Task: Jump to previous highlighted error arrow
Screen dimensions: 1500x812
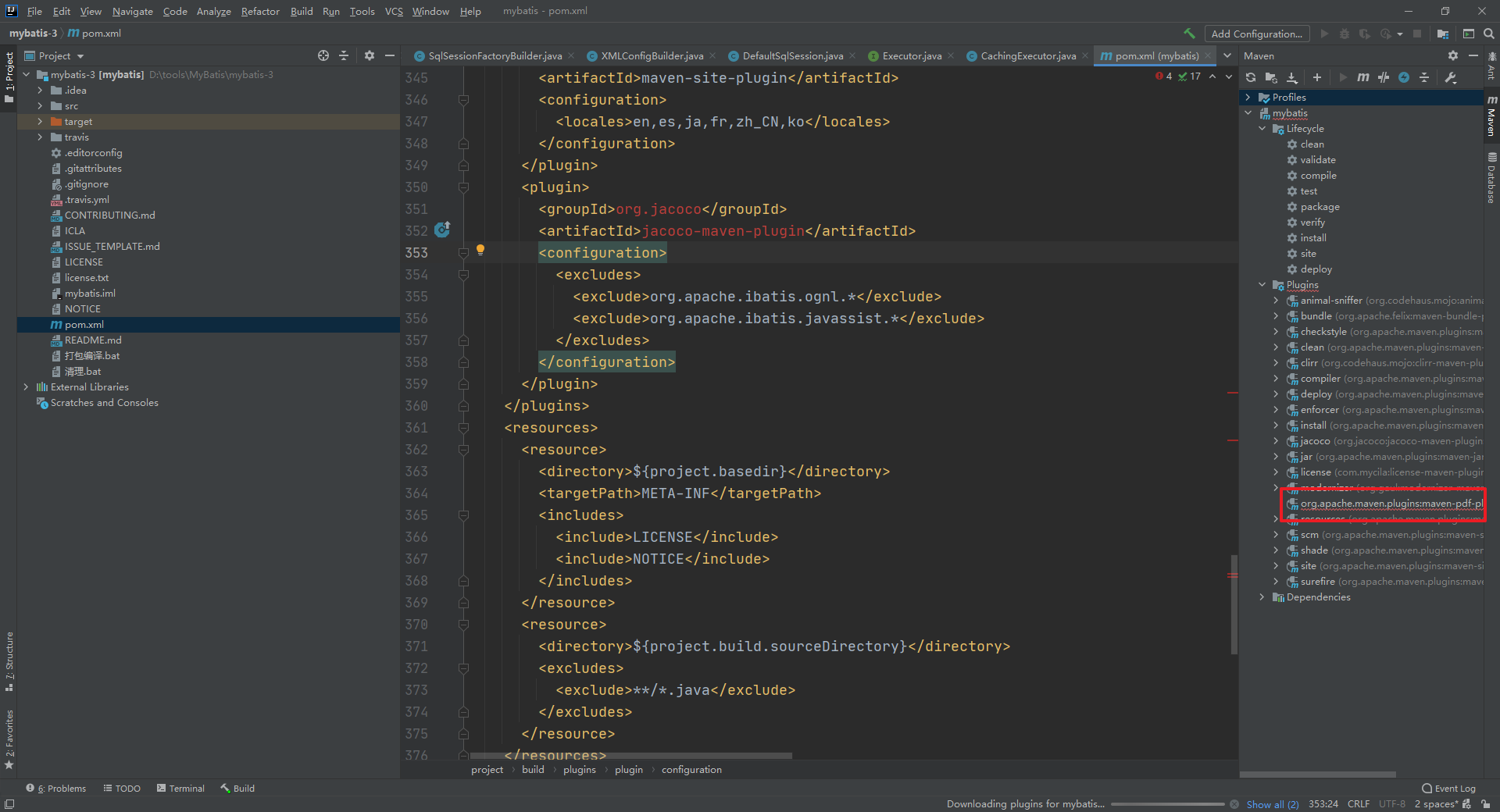Action: [1212, 77]
